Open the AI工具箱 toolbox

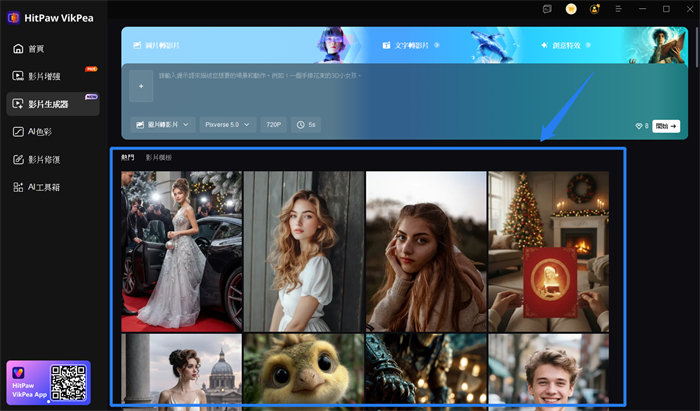[x=42, y=187]
